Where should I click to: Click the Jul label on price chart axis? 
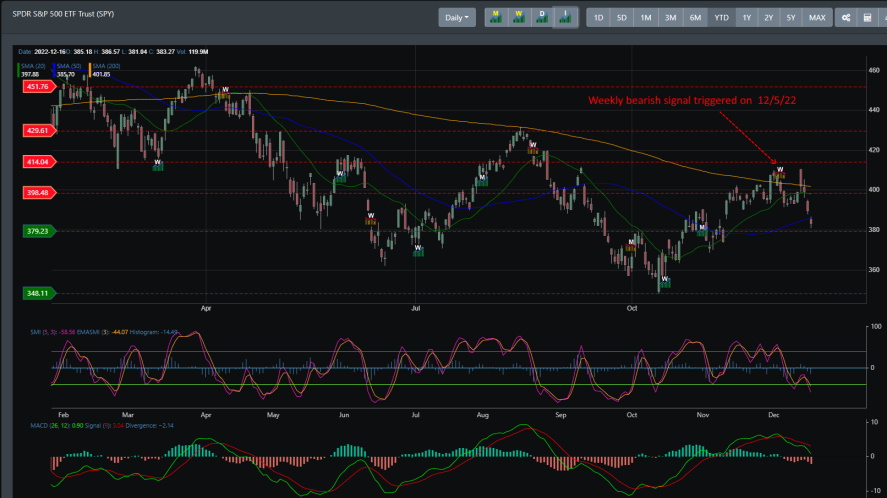tap(415, 308)
